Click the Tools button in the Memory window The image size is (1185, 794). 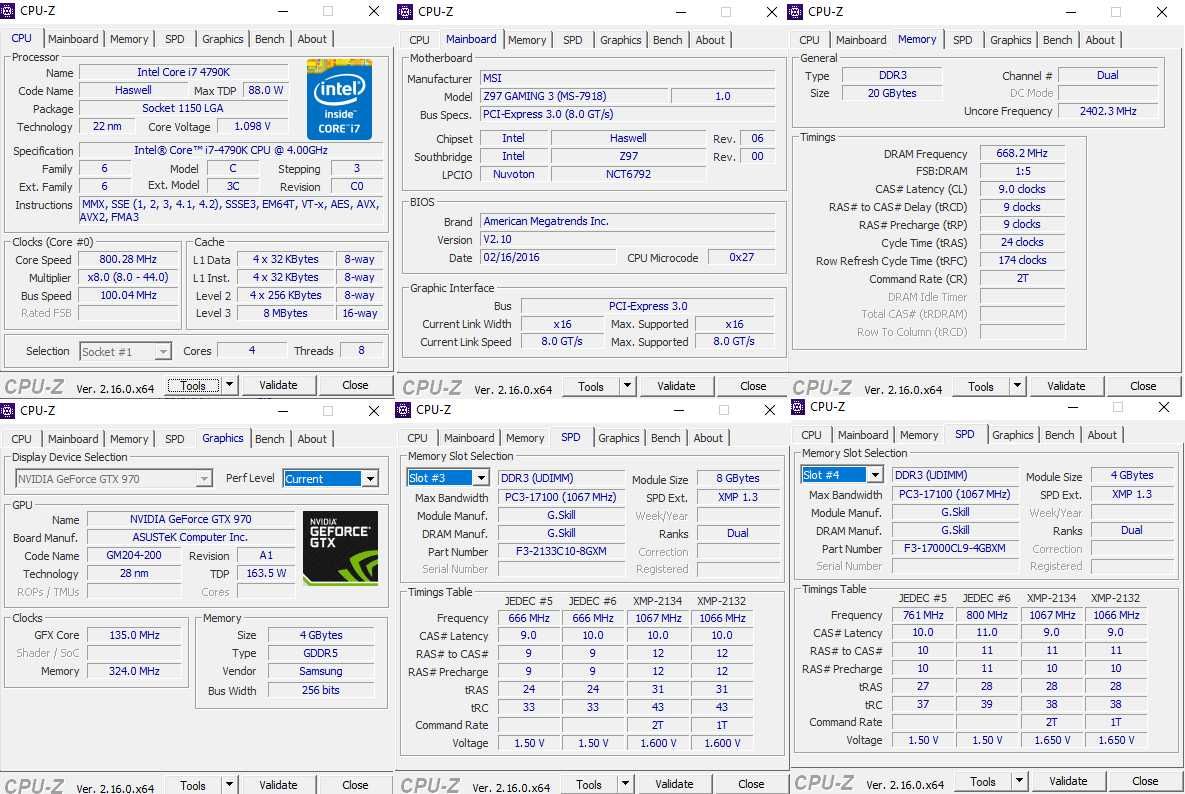click(980, 386)
